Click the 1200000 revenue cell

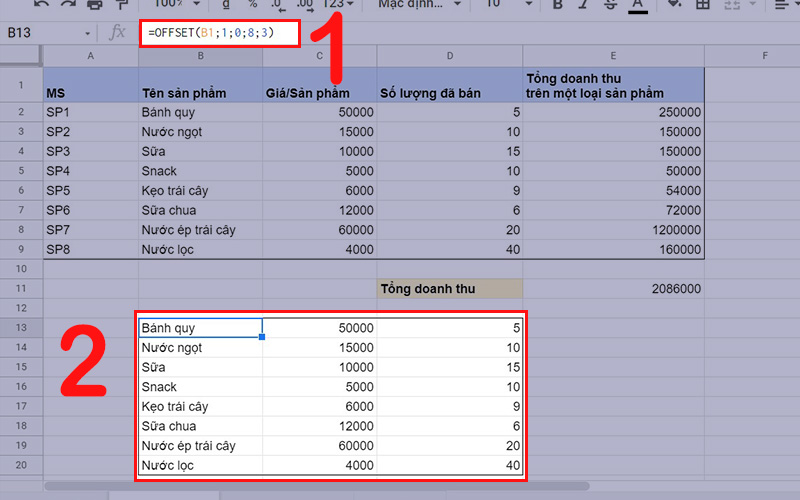(613, 230)
